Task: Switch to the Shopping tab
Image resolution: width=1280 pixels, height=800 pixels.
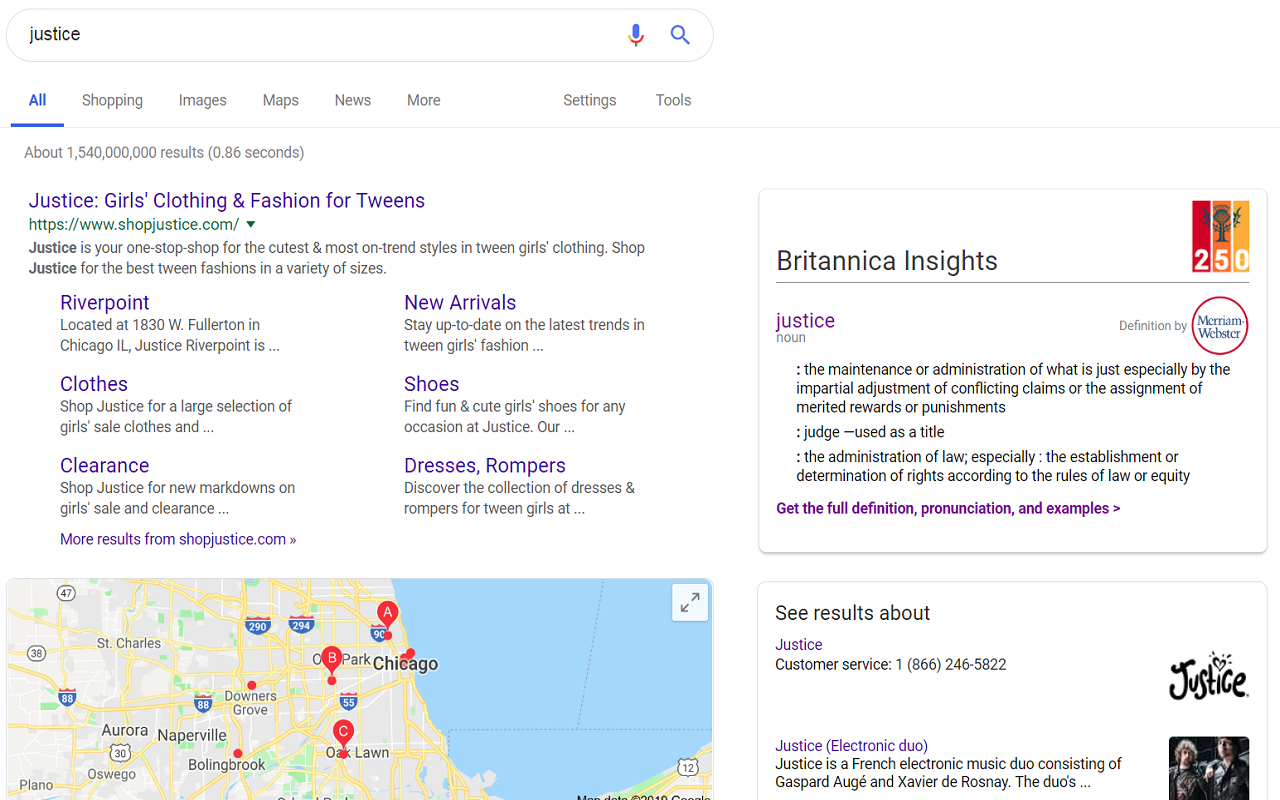Action: (112, 100)
